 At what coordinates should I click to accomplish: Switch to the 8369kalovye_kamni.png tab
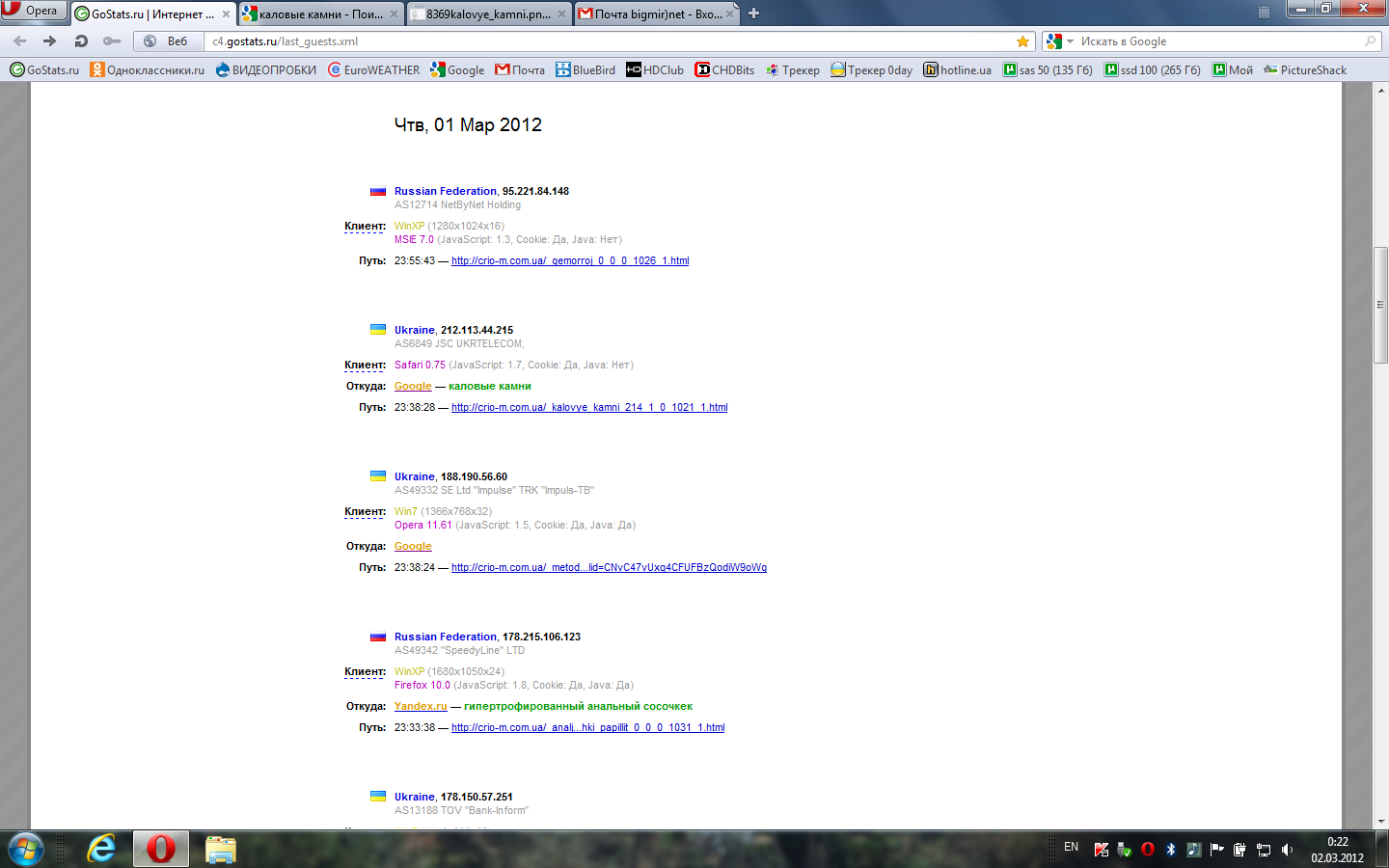(x=488, y=14)
